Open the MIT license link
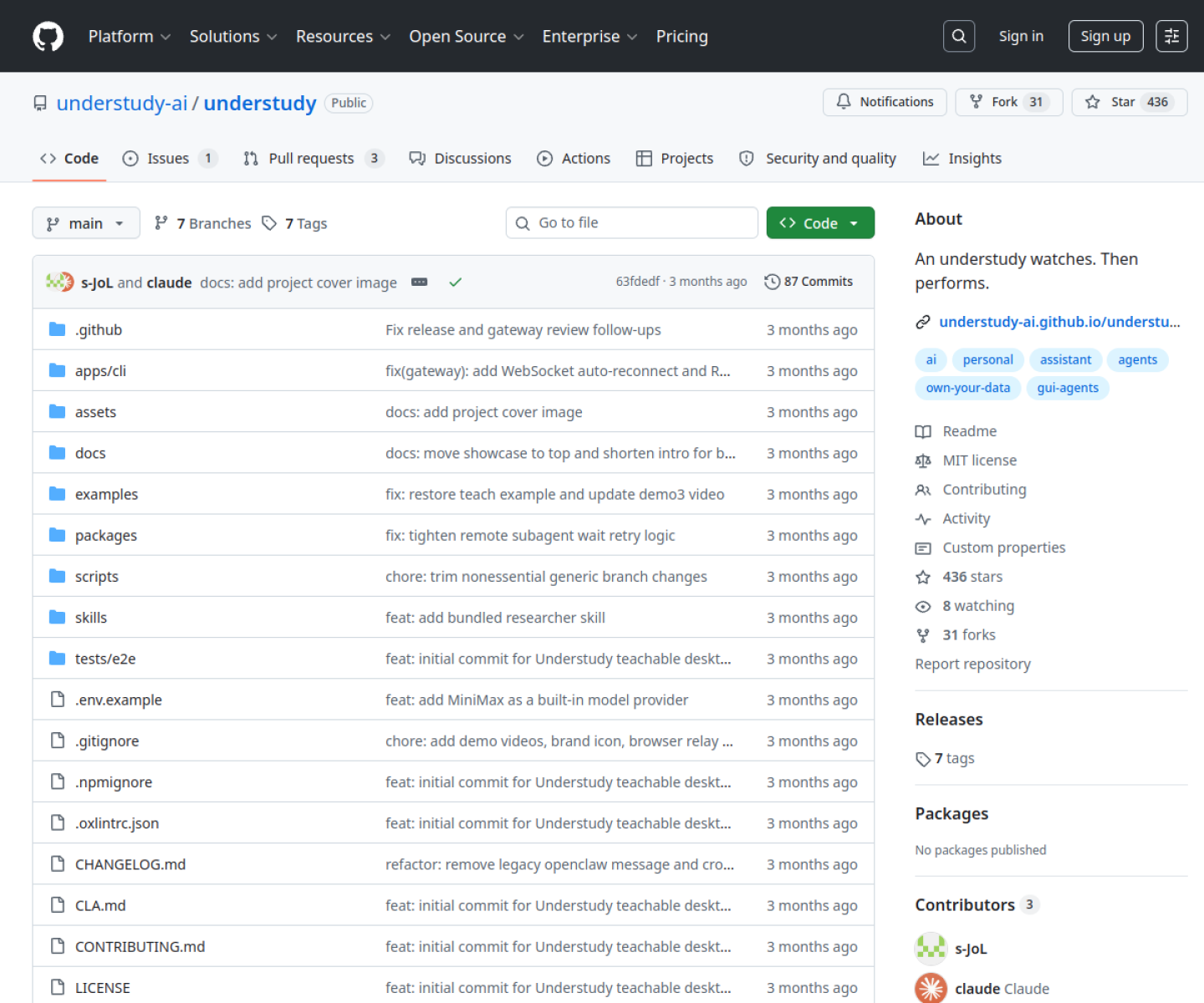Image resolution: width=1204 pixels, height=1003 pixels. (967, 461)
